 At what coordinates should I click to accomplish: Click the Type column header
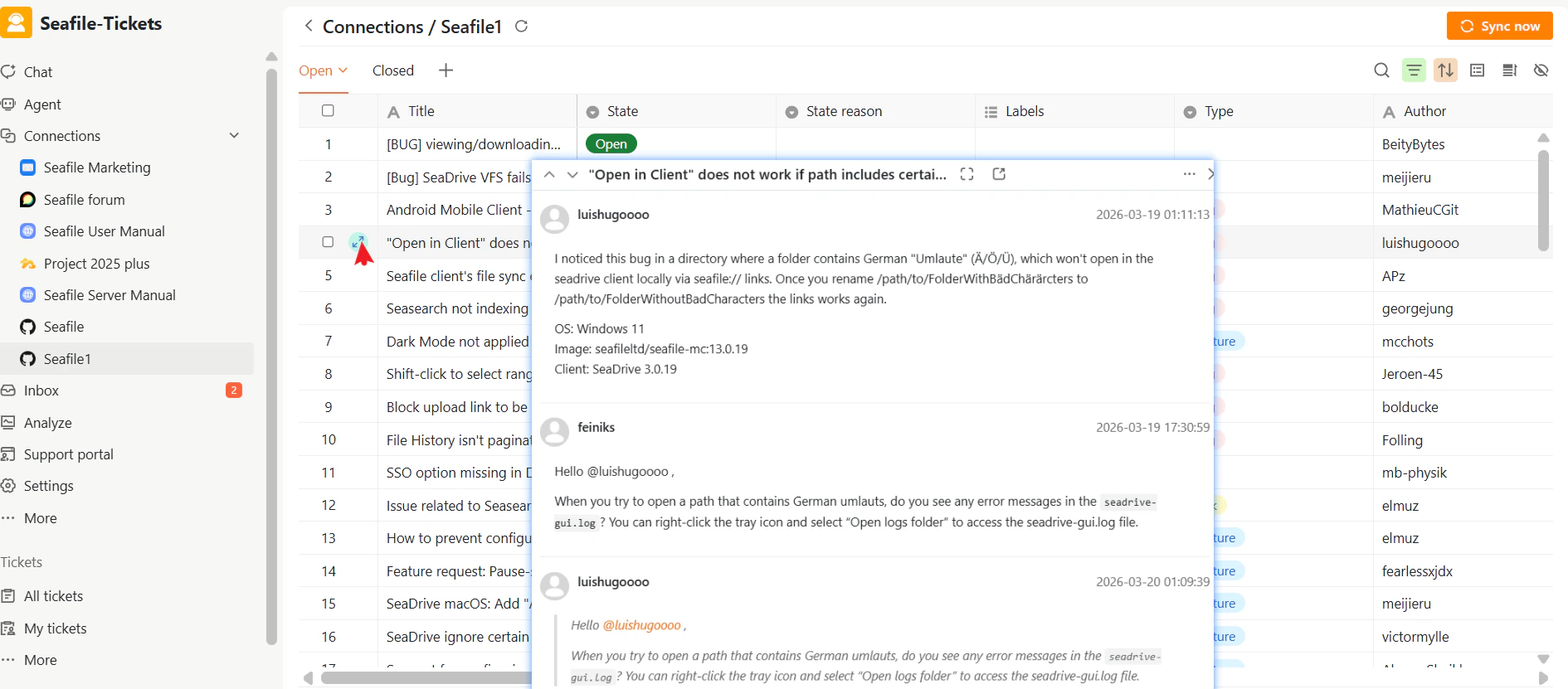click(x=1273, y=111)
